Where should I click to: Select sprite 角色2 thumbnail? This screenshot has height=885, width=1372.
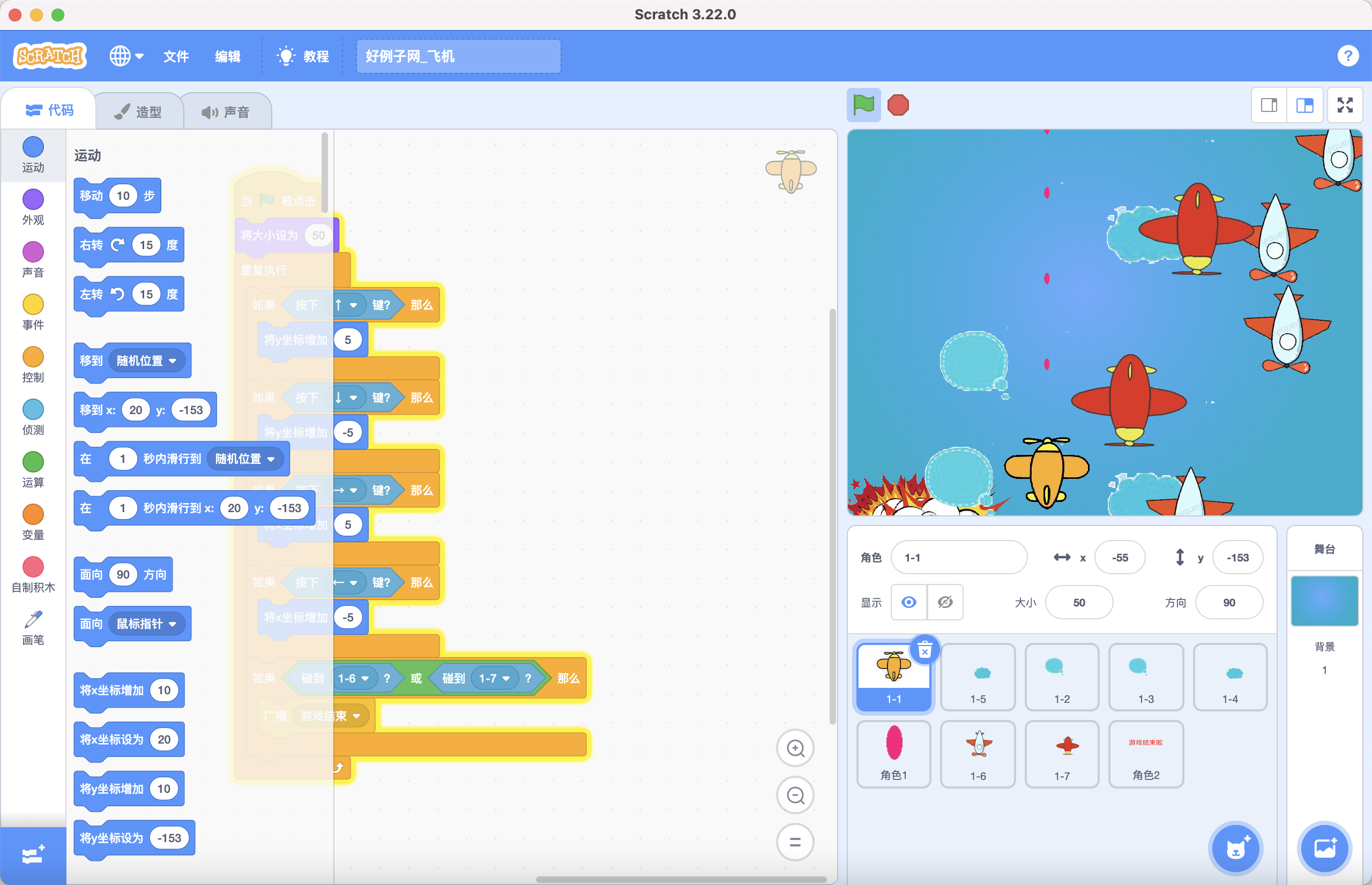pos(1145,753)
